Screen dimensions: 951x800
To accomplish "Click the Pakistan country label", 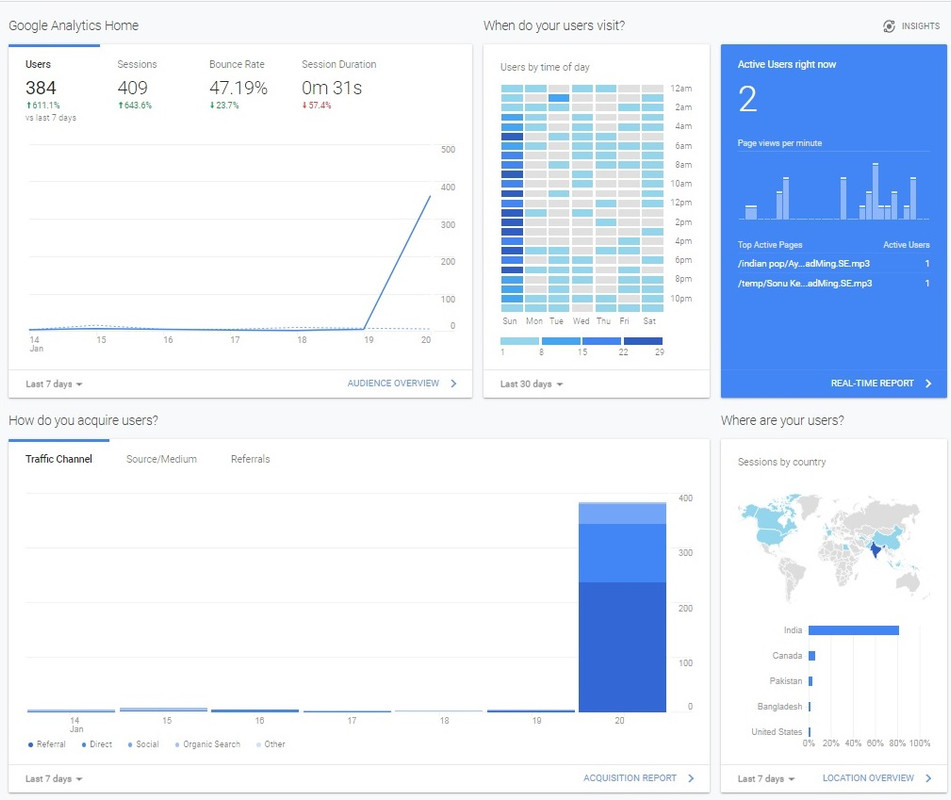I will 786,681.
